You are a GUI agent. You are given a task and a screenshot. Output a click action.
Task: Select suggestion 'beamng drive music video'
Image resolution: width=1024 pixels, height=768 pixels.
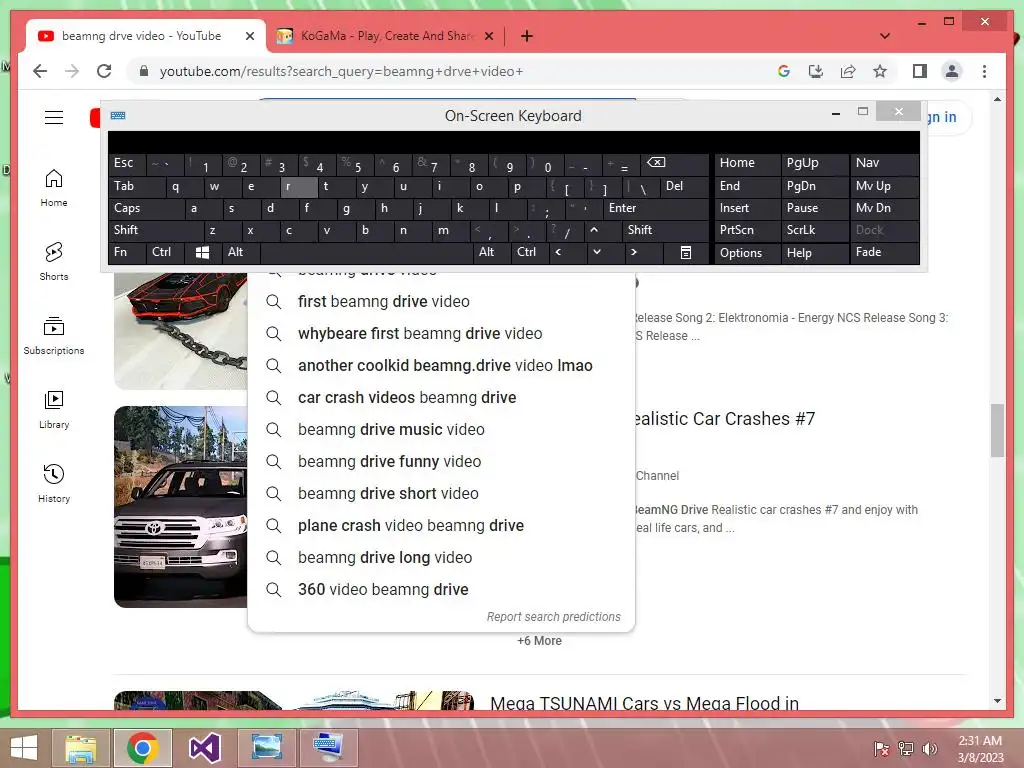[x=441, y=430]
